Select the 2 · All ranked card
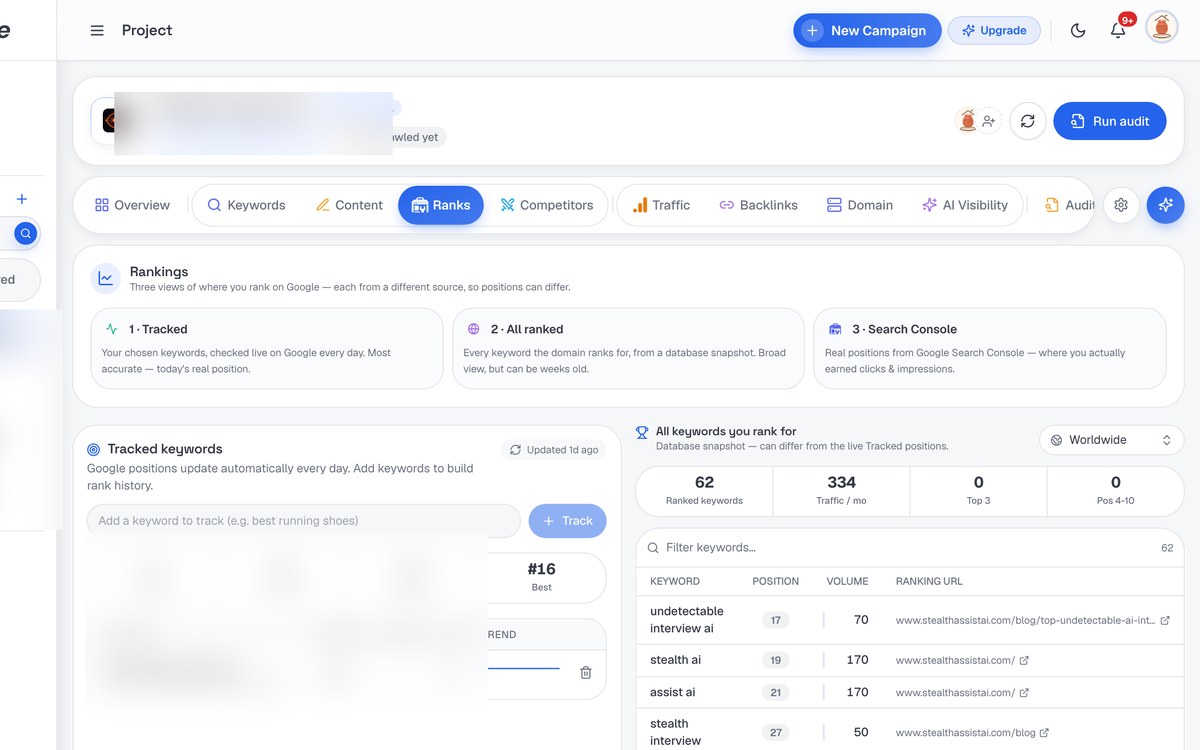The image size is (1200, 750). tap(628, 348)
